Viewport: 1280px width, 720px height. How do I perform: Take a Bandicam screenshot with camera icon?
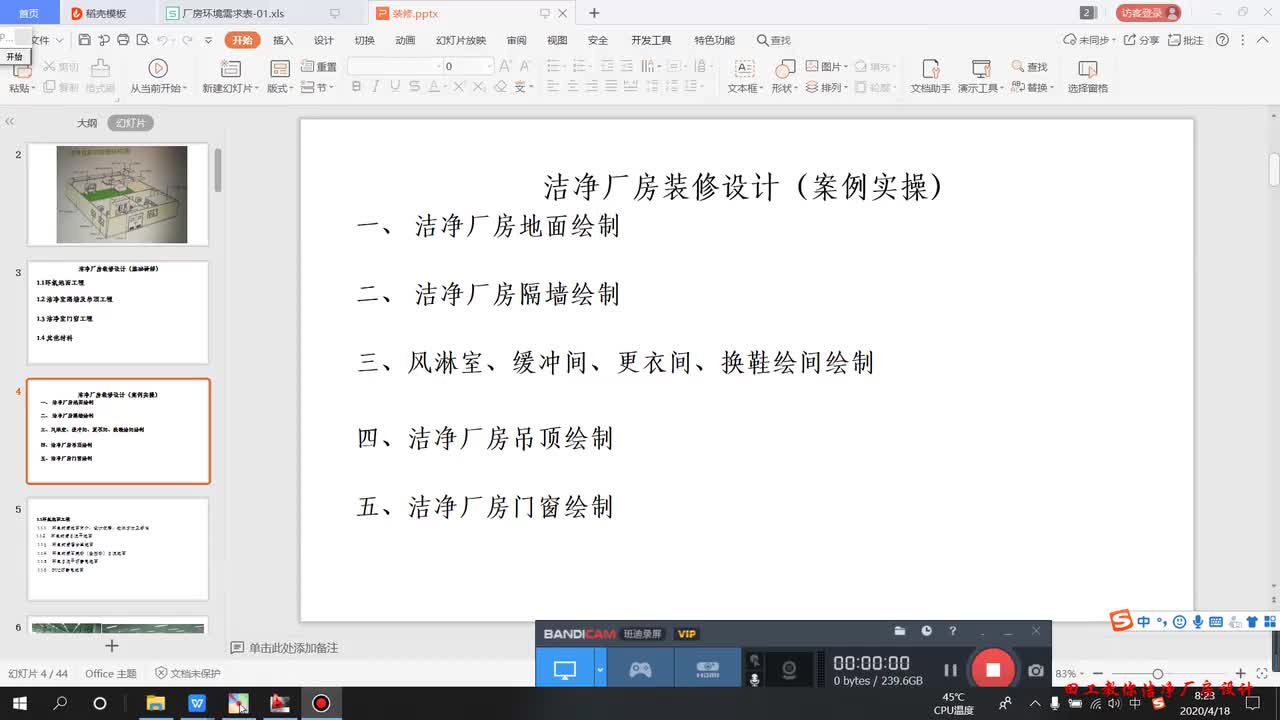click(x=1036, y=670)
